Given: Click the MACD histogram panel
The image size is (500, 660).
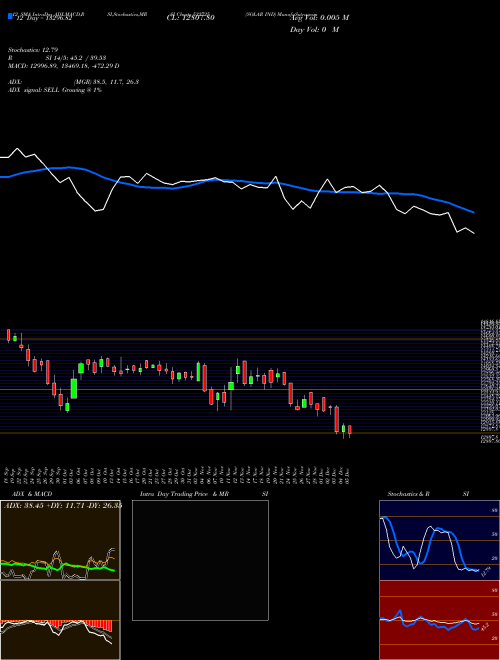Looking at the screenshot, I should pos(60,620).
